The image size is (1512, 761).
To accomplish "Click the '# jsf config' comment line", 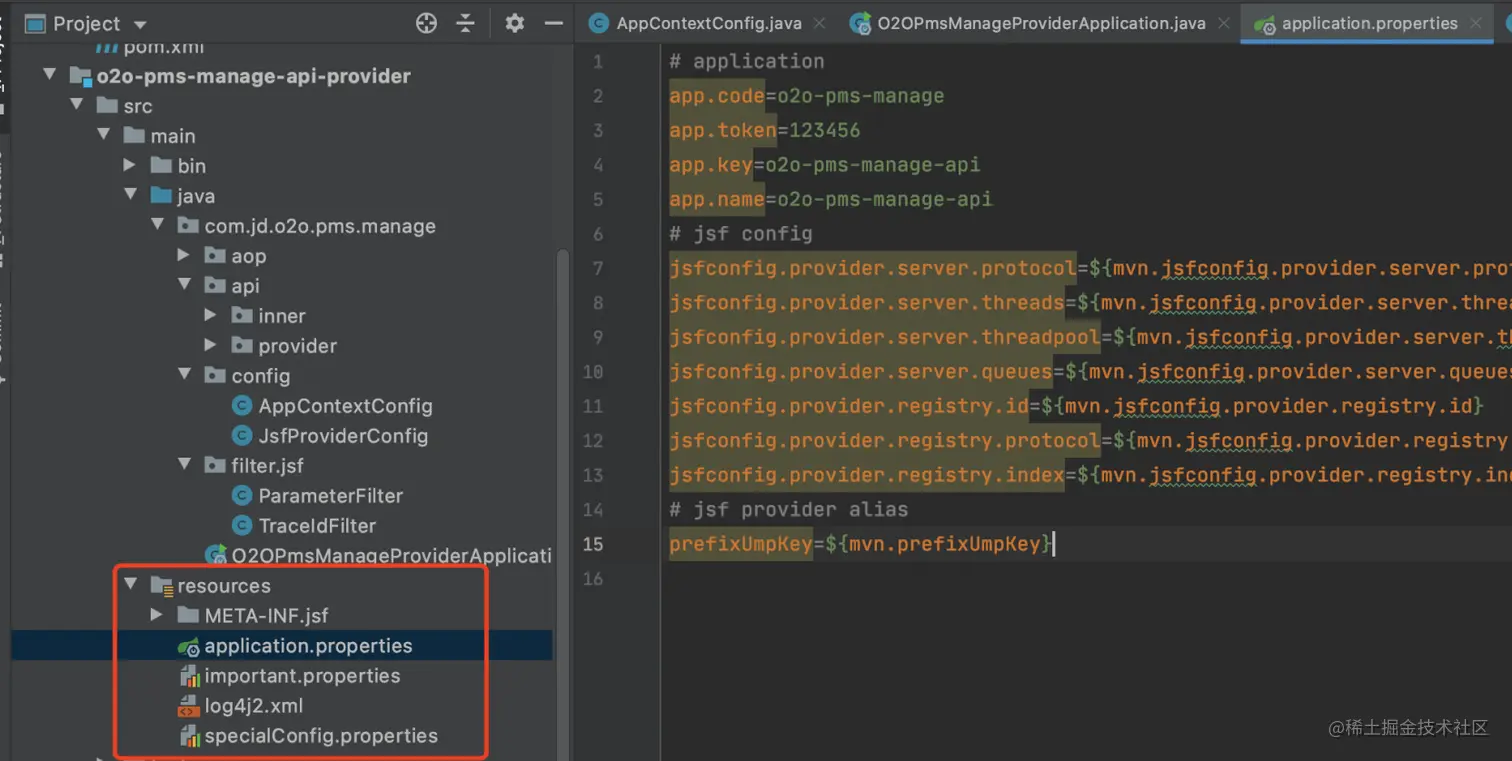I will coord(741,234).
